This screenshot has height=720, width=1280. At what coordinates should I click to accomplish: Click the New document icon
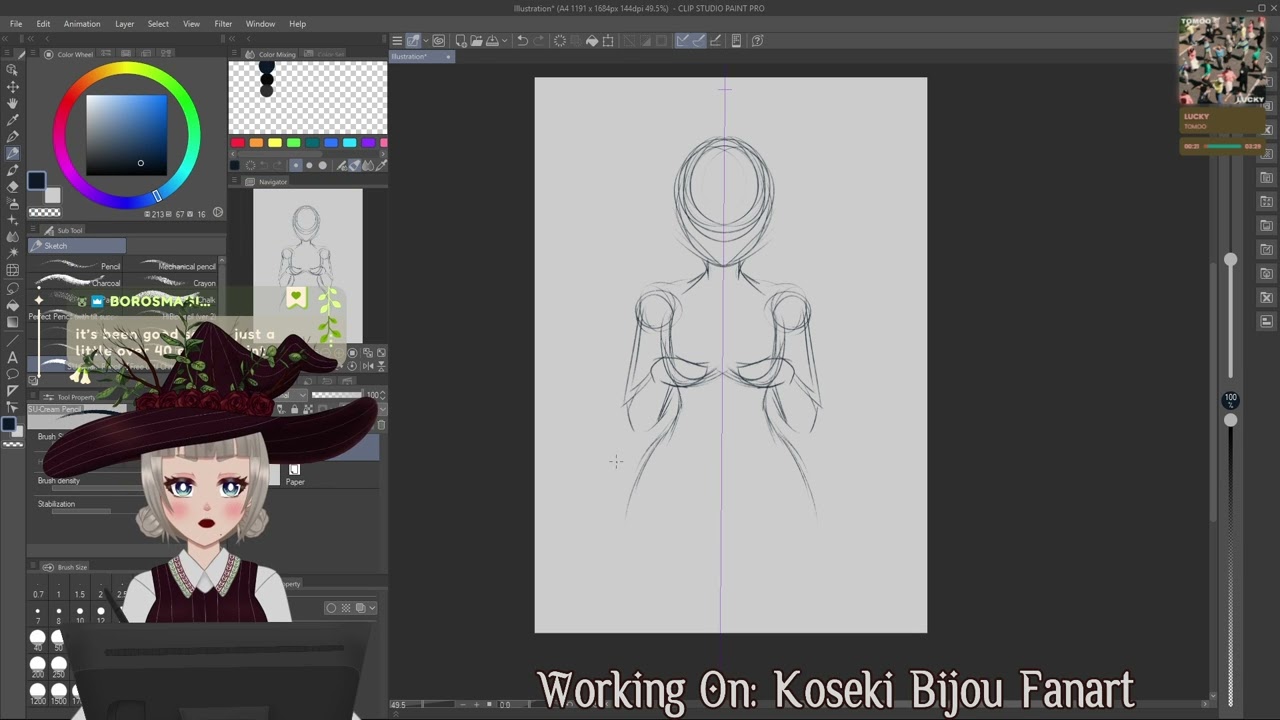(461, 41)
